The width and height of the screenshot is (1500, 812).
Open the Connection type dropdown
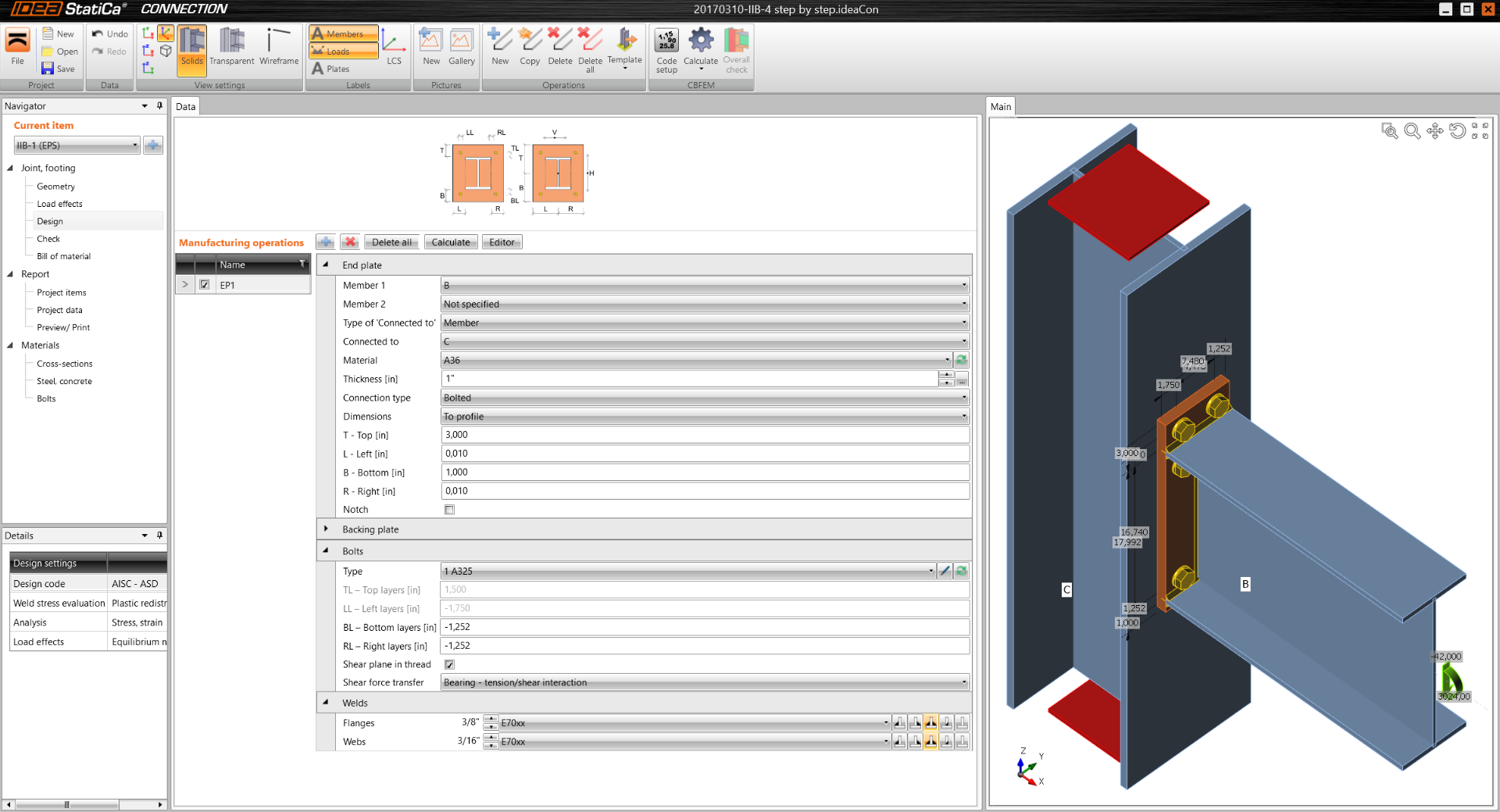(705, 397)
